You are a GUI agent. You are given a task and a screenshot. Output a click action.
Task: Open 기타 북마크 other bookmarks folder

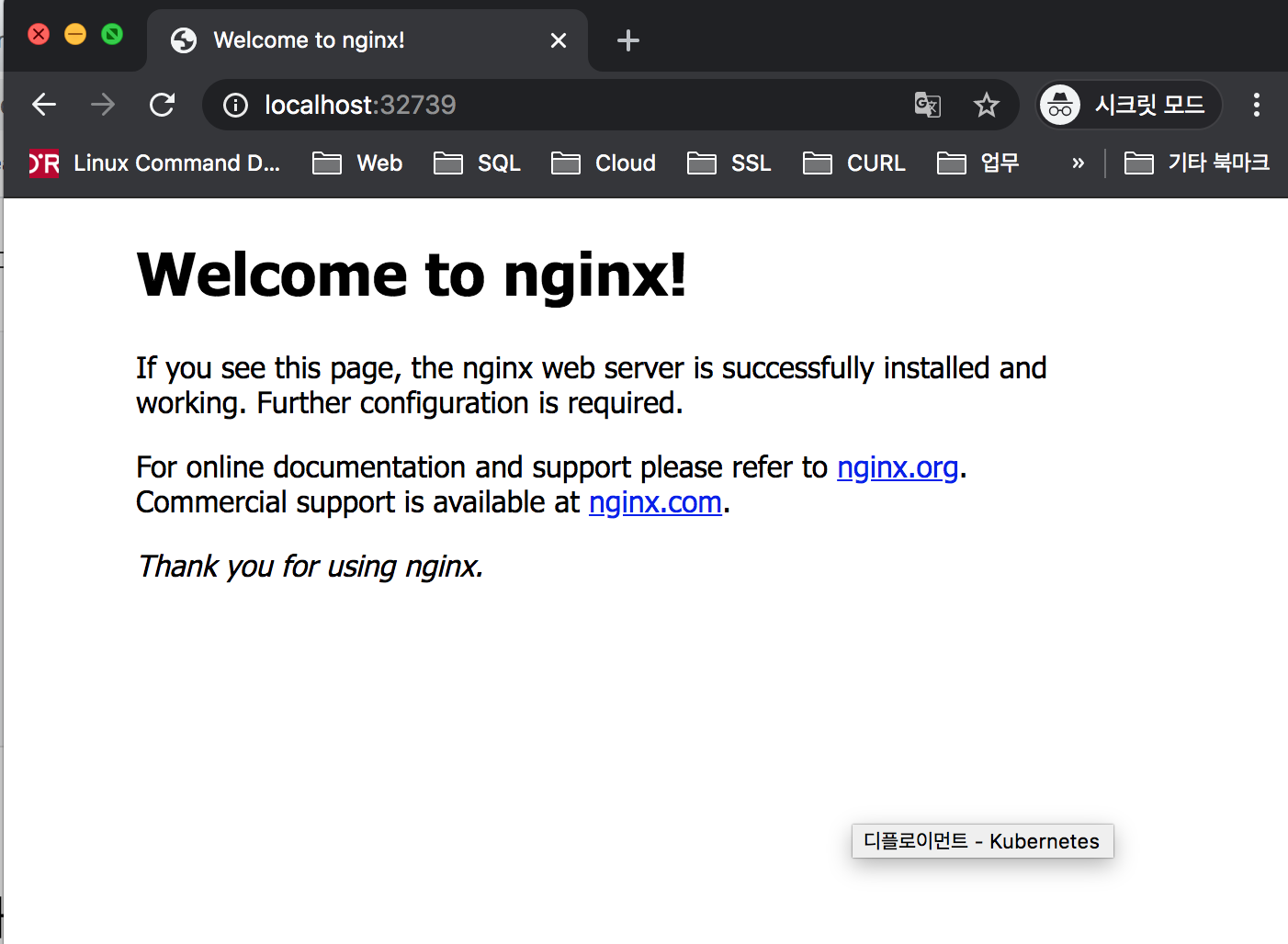(x=1197, y=163)
